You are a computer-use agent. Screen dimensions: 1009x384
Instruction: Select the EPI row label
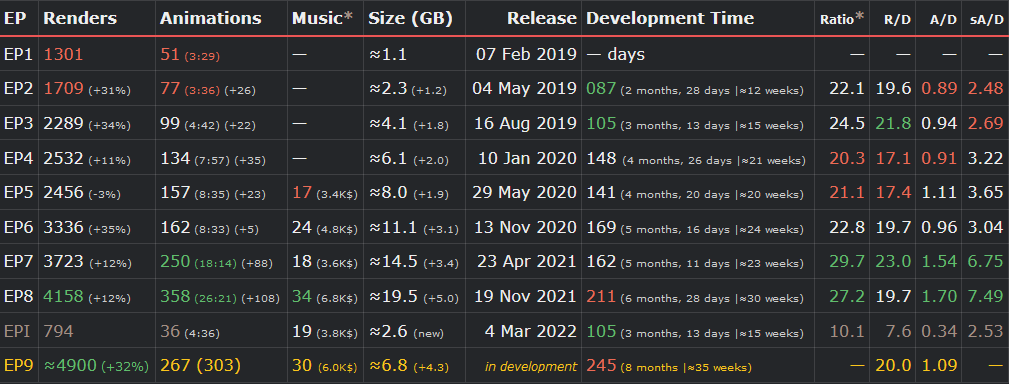coord(17,331)
